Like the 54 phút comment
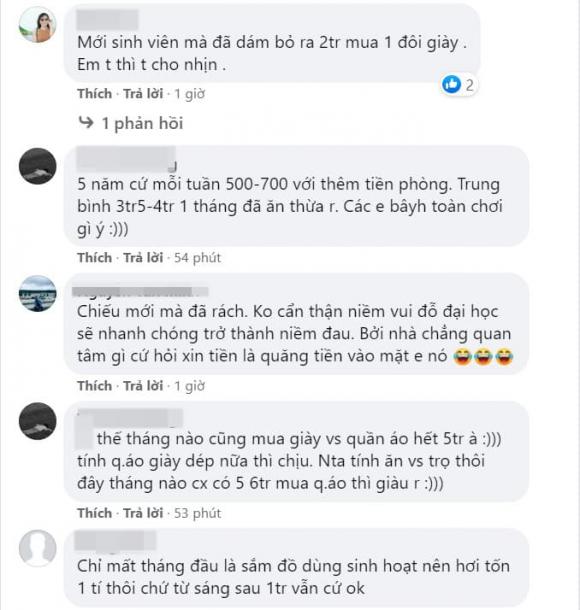 pos(95,258)
